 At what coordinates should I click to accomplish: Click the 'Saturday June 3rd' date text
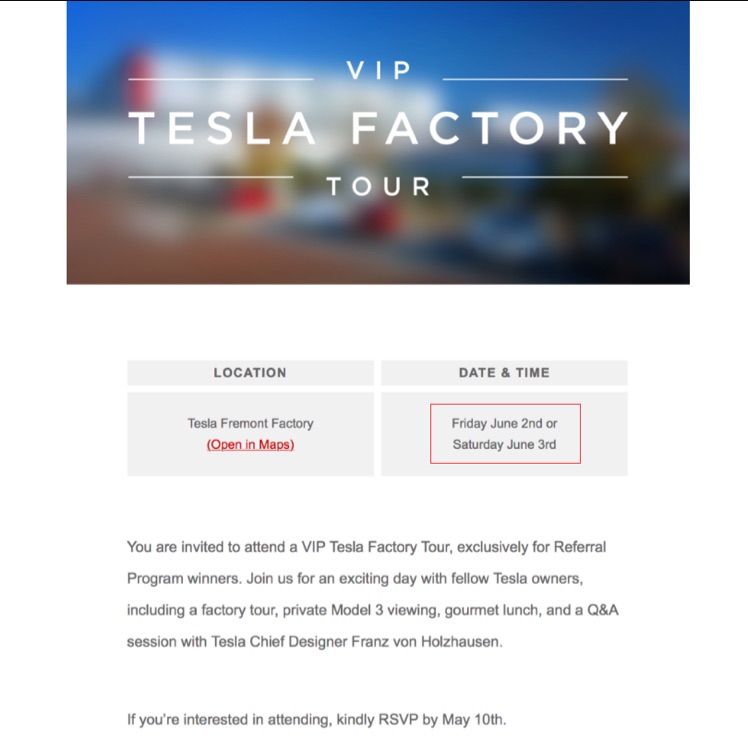[x=504, y=445]
